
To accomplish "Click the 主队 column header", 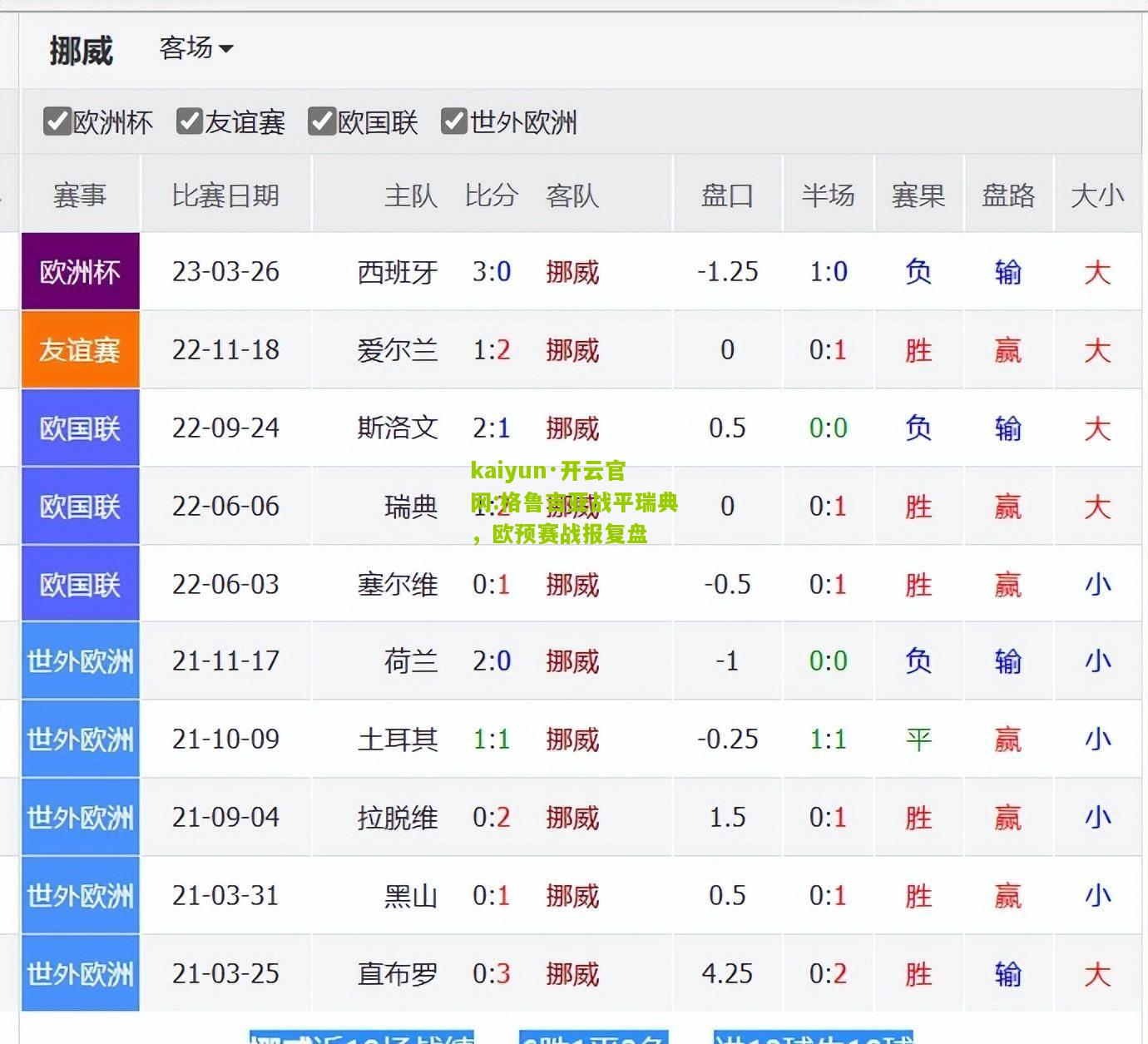I will point(411,195).
